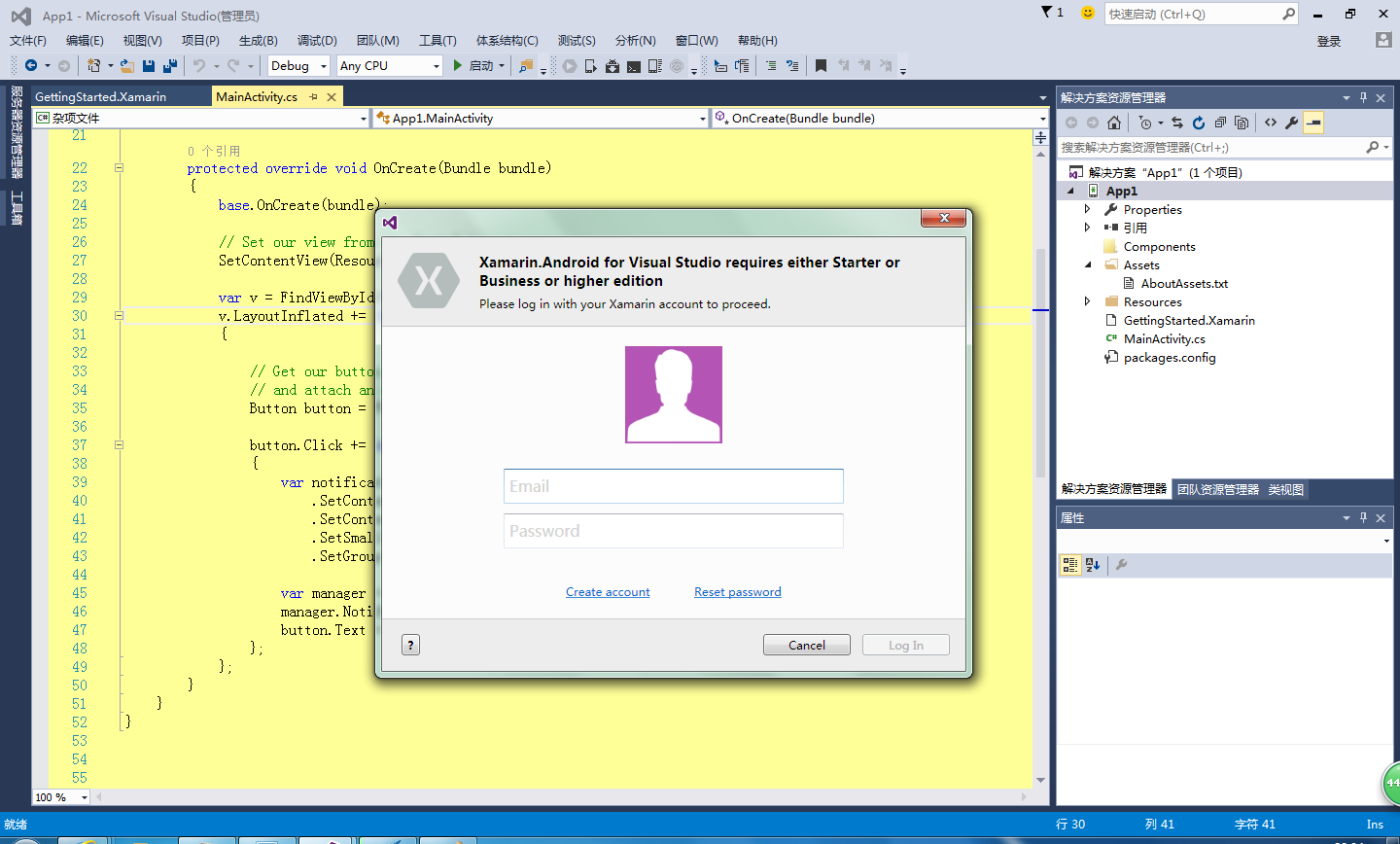Click the comment out selected lines icon
The image size is (1400, 844).
pyautogui.click(x=771, y=66)
